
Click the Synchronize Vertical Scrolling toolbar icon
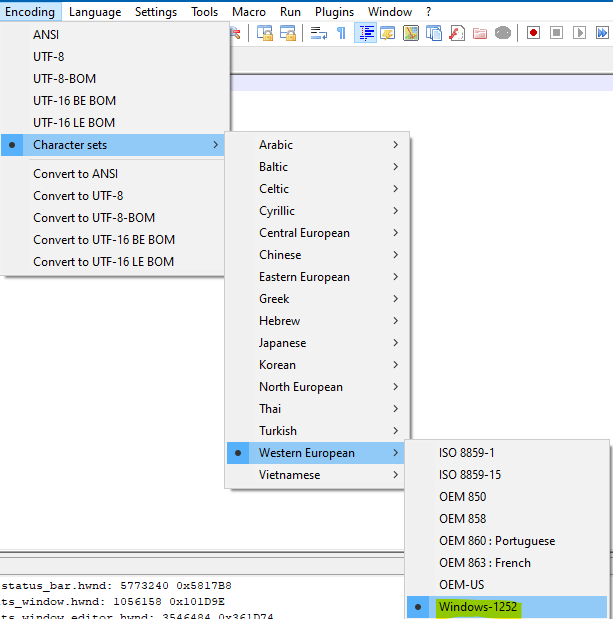pyautogui.click(x=265, y=33)
